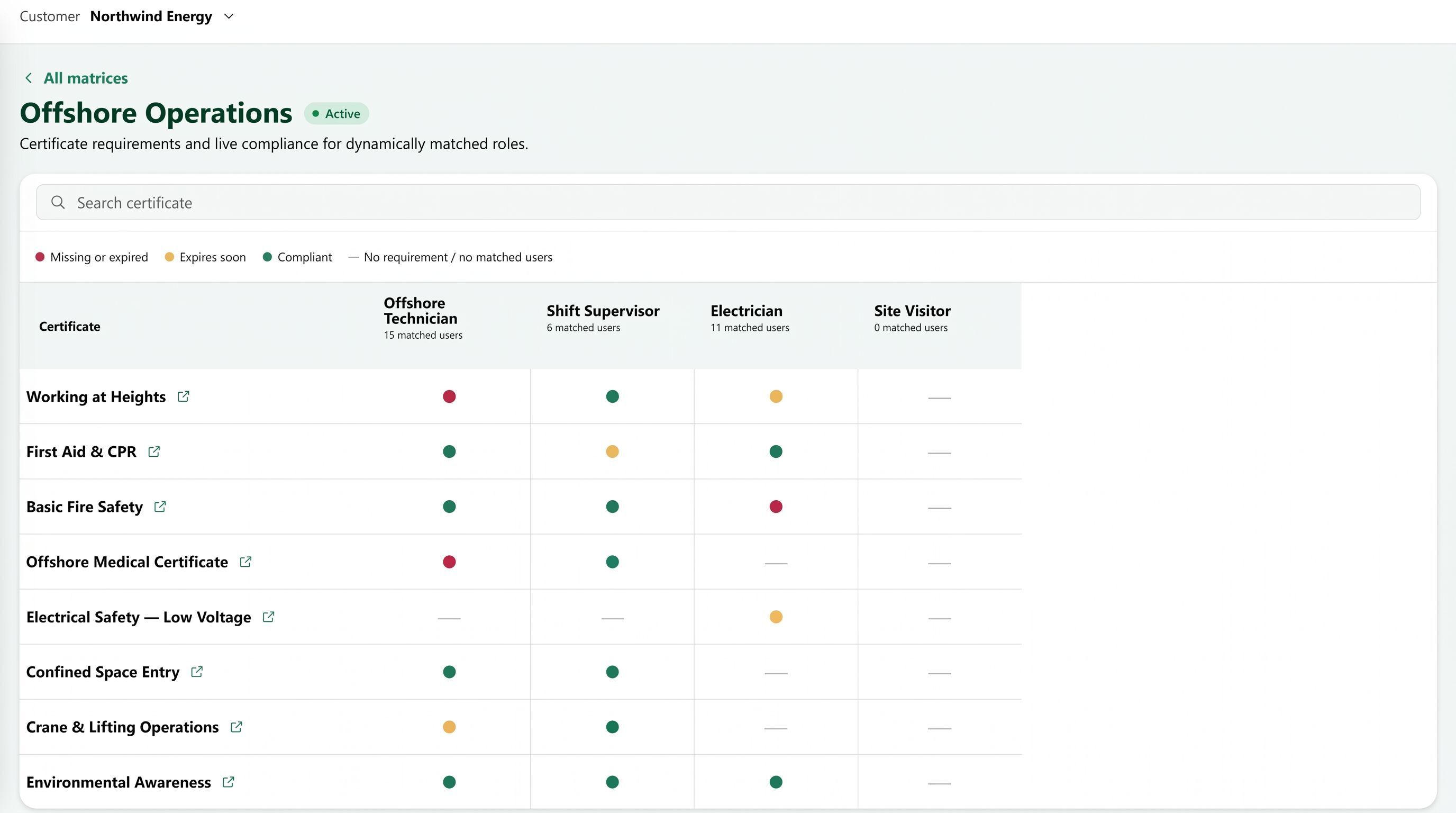Screen dimensions: 1456x813
Task: Open Environmental Awareness external link icon
Action: coord(229,782)
